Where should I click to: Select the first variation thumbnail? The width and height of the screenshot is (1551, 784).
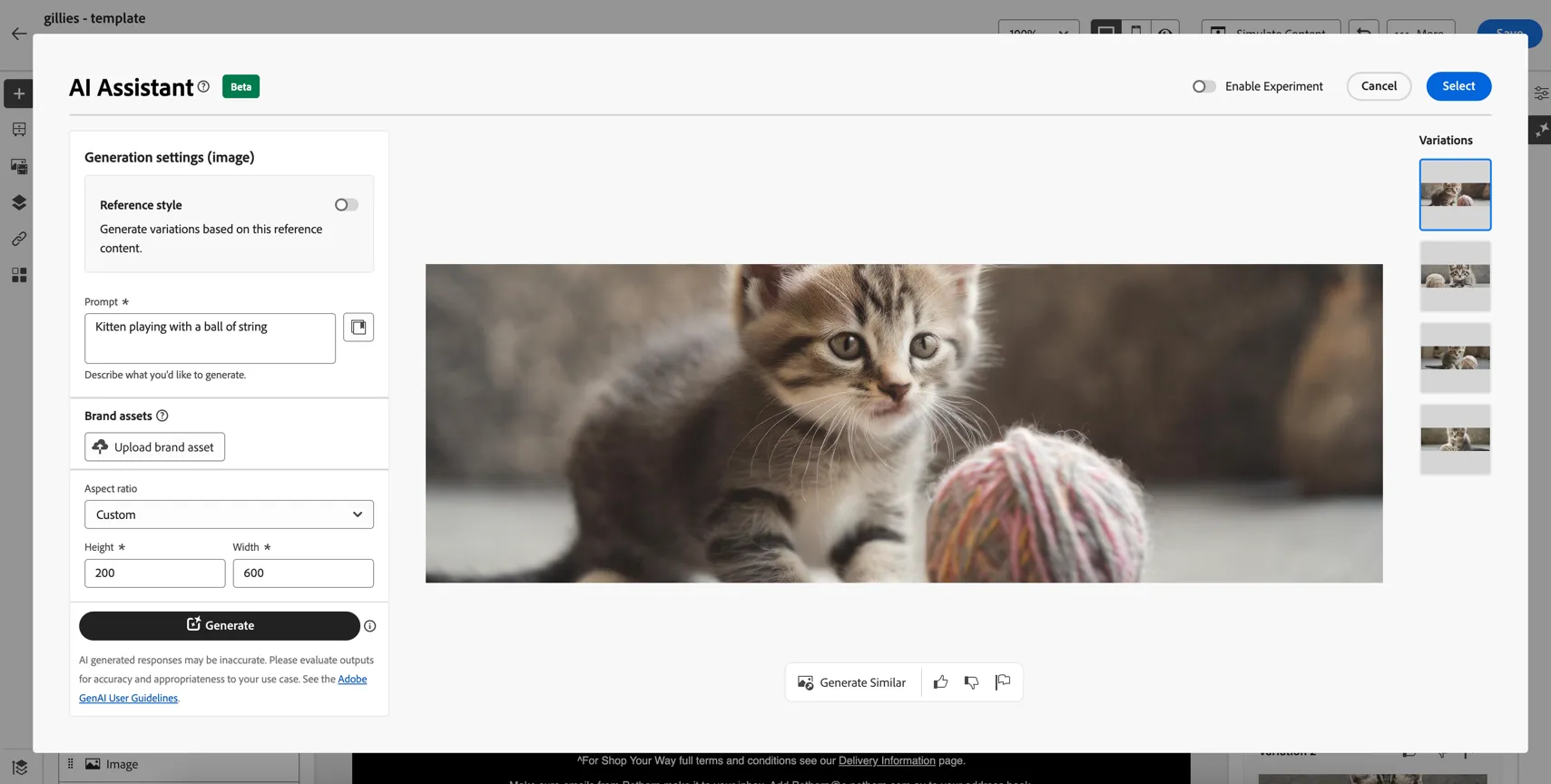point(1455,195)
